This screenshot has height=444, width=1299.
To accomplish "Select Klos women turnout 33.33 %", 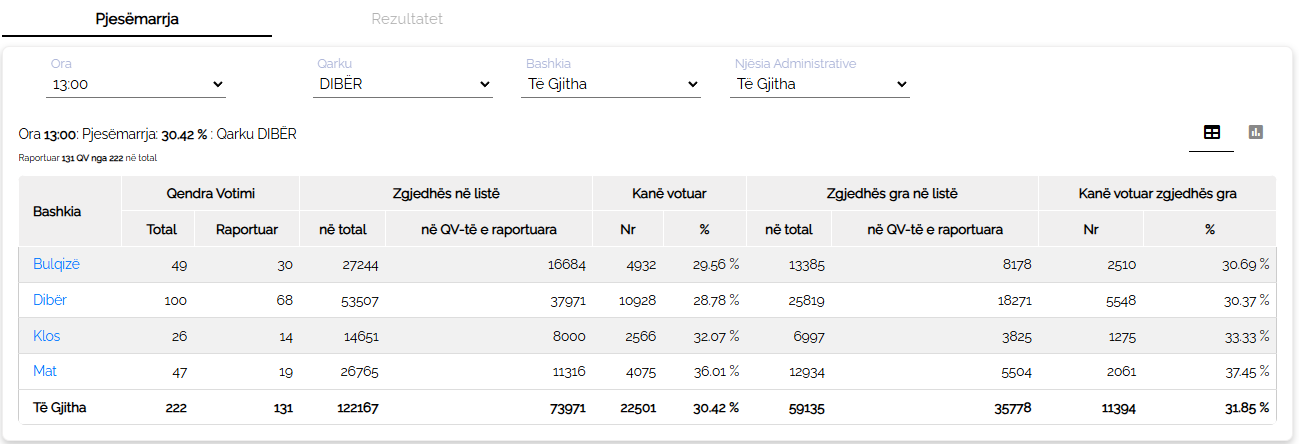I will coord(1245,336).
